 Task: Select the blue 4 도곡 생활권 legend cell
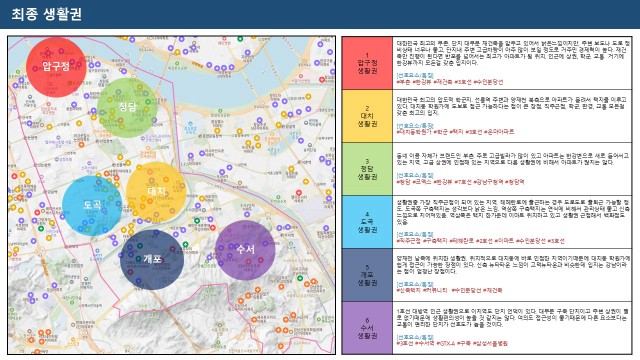point(367,222)
